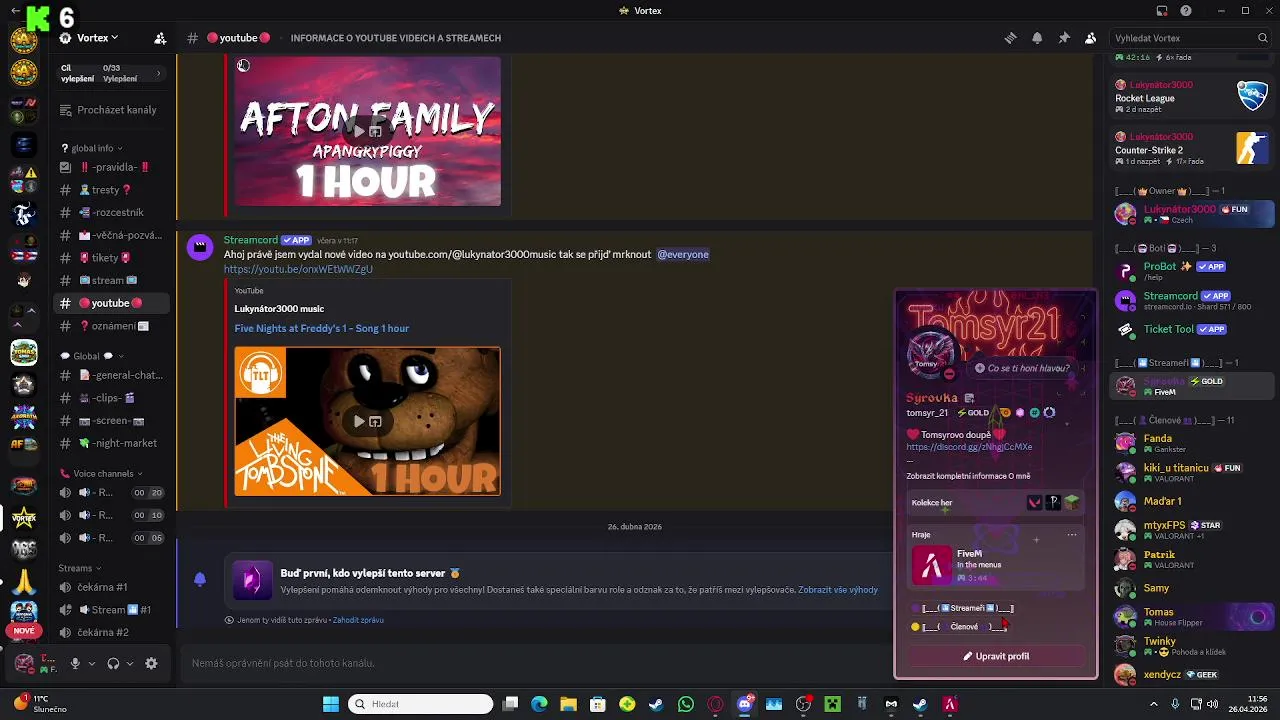Play the Five Nights at Freddy's video
Screen dimensions: 1280x720
coord(359,421)
